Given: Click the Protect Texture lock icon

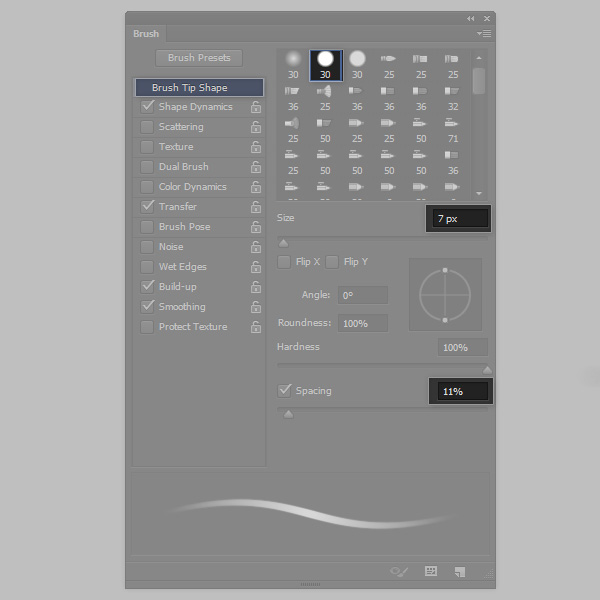Looking at the screenshot, I should pyautogui.click(x=256, y=327).
